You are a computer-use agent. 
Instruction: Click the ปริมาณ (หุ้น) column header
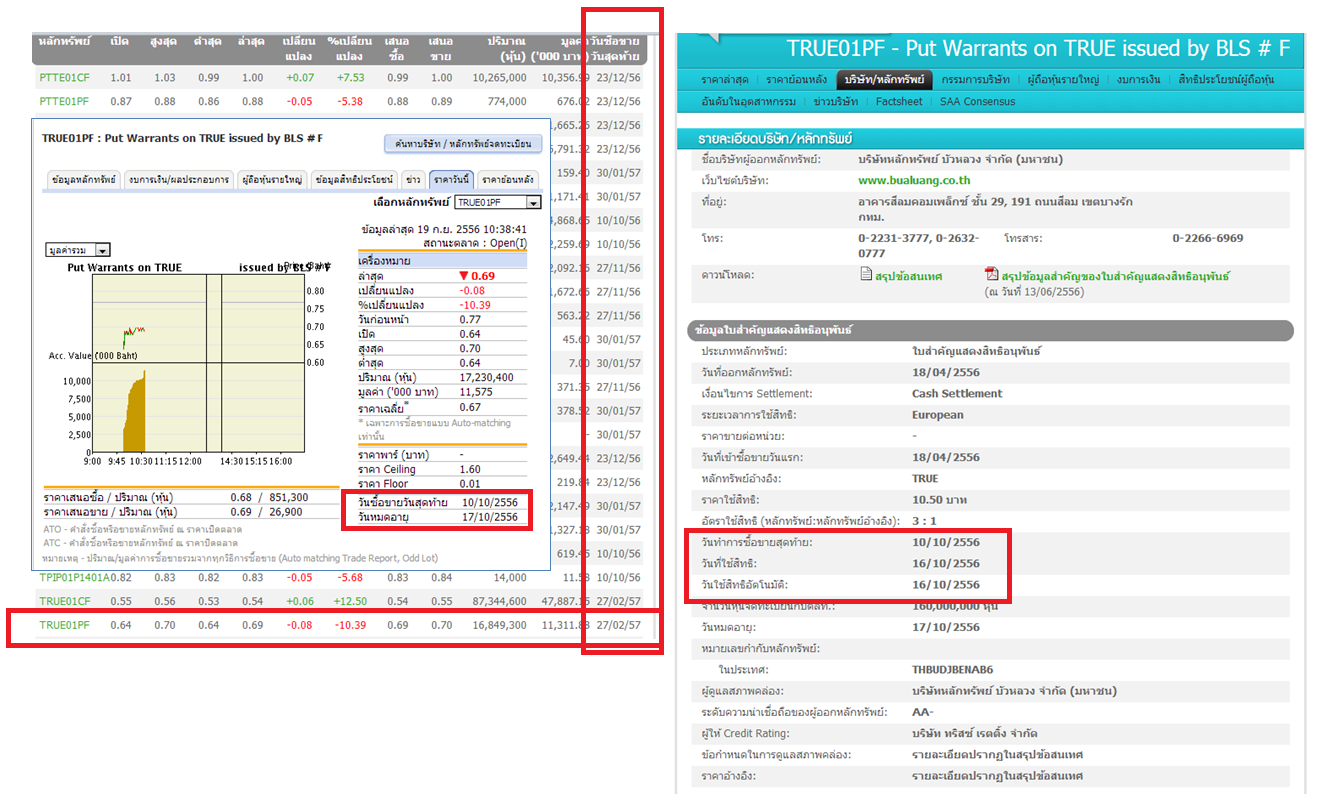(506, 48)
